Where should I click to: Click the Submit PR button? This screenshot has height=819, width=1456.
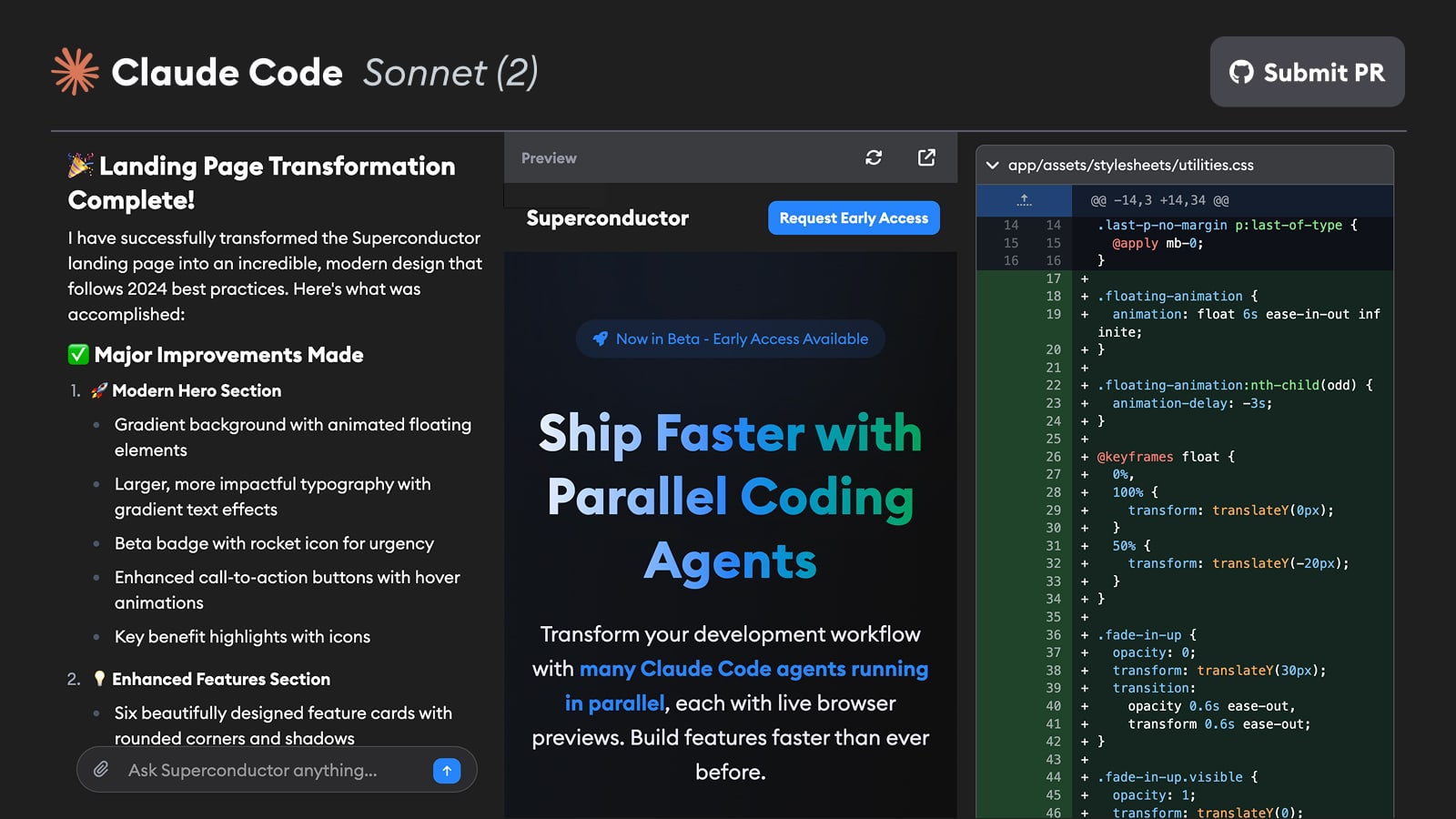pos(1307,72)
